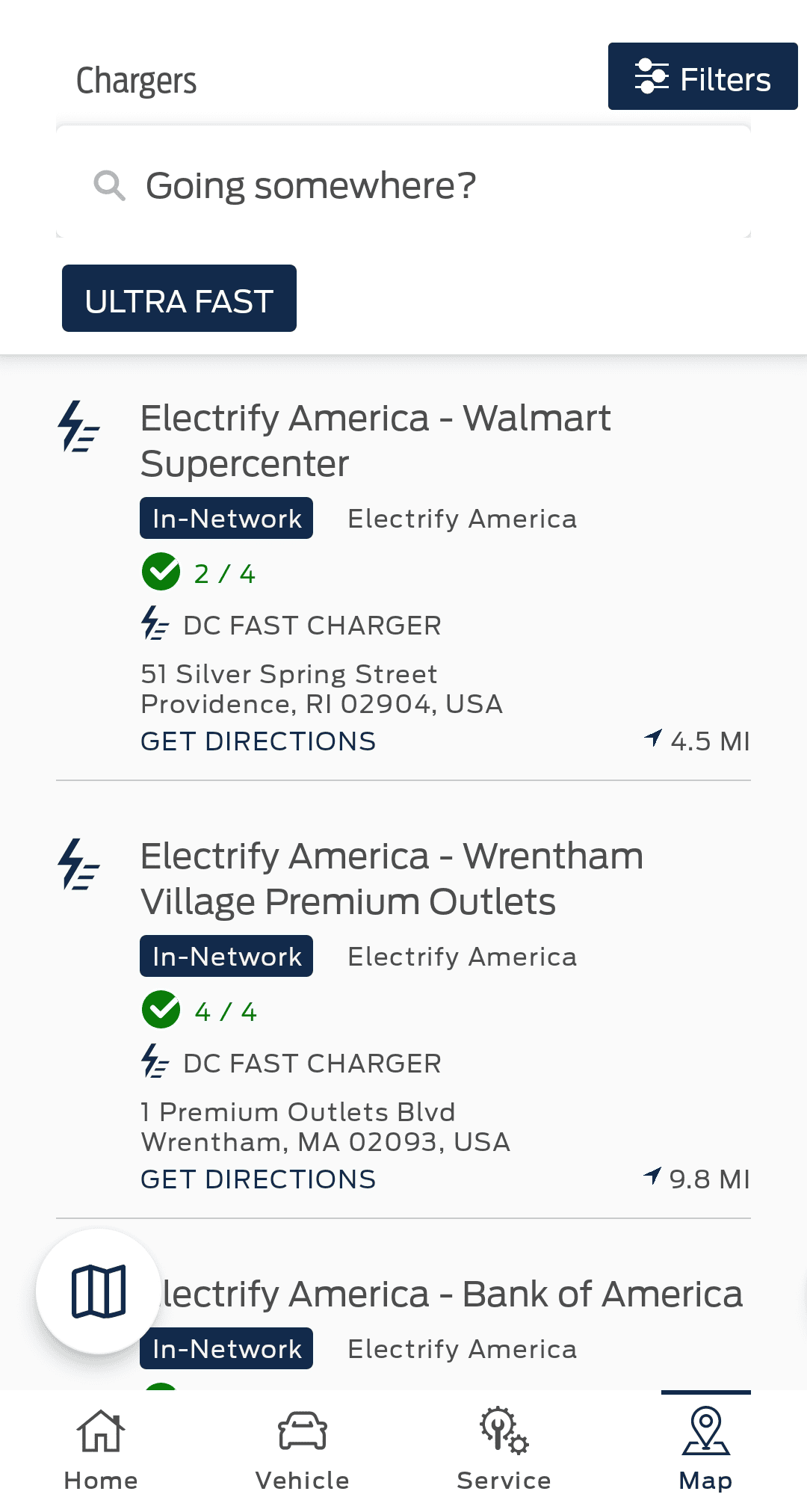Image resolution: width=807 pixels, height=1512 pixels.
Task: Tap lightning icon beside Wrentham Village listing
Action: tap(78, 865)
